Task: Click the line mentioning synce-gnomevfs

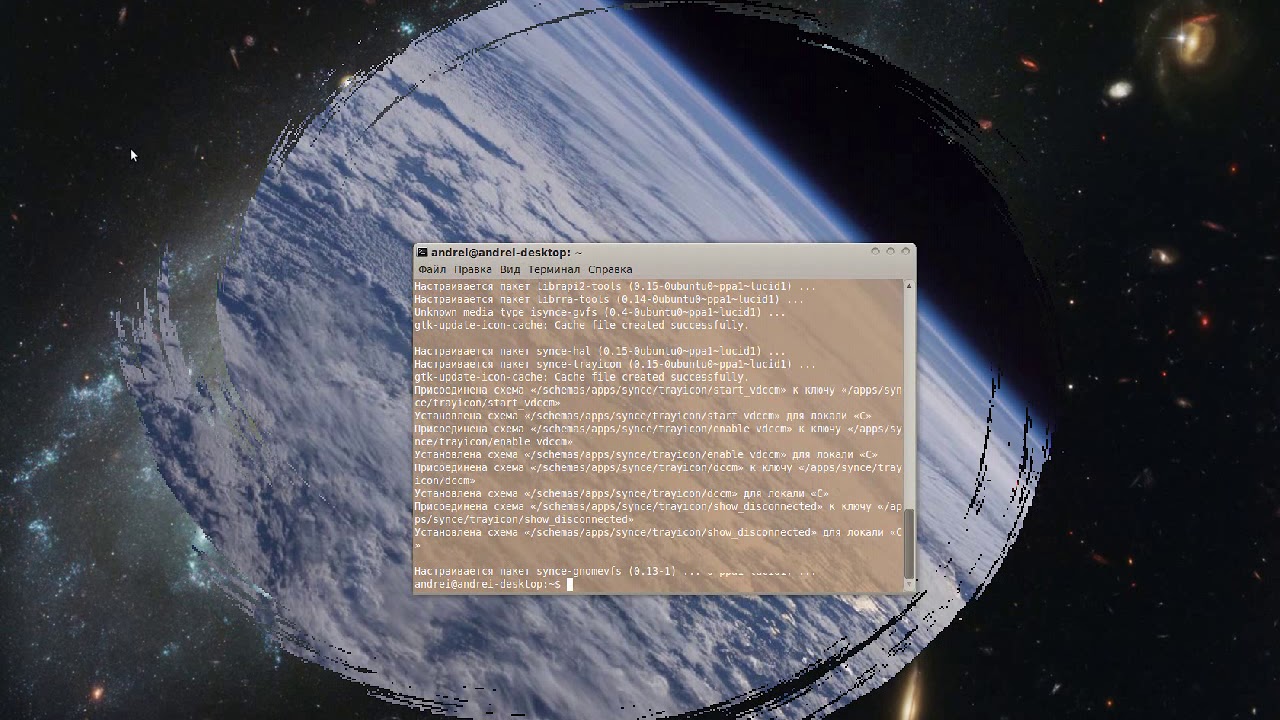Action: pyautogui.click(x=615, y=571)
